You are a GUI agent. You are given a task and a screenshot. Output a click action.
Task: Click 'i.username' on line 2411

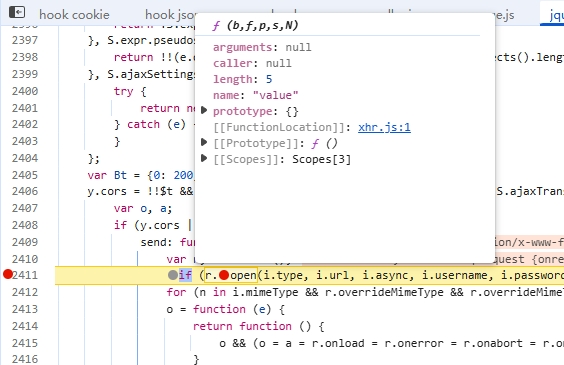tap(455, 275)
